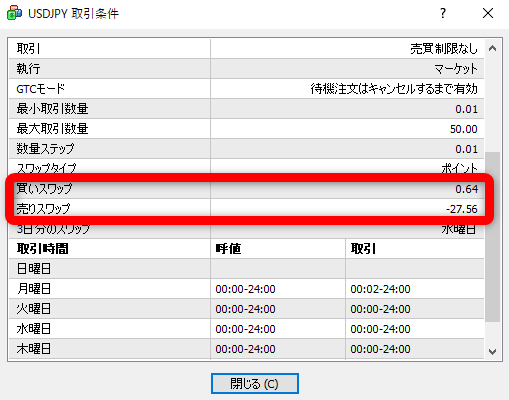The height and width of the screenshot is (400, 509).
Task: Click the 最大取引数量 value 50.00
Action: pos(463,129)
